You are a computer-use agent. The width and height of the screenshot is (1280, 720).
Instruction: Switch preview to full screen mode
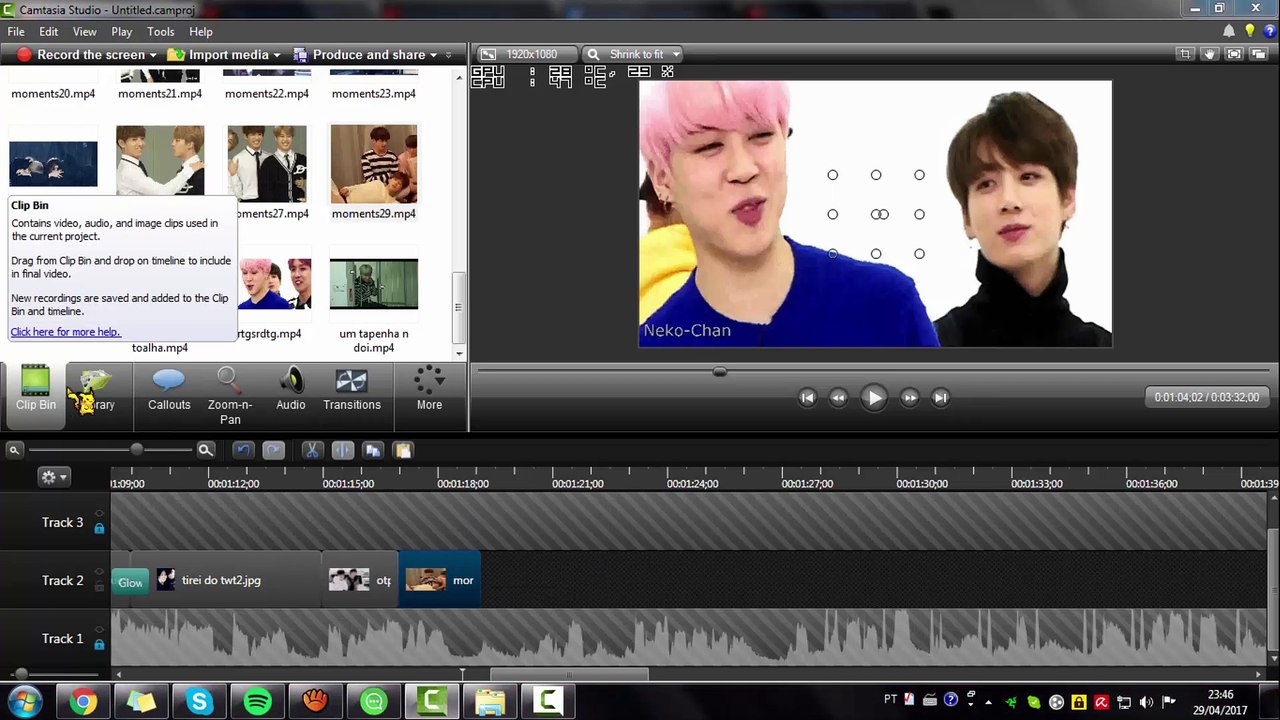1234,54
